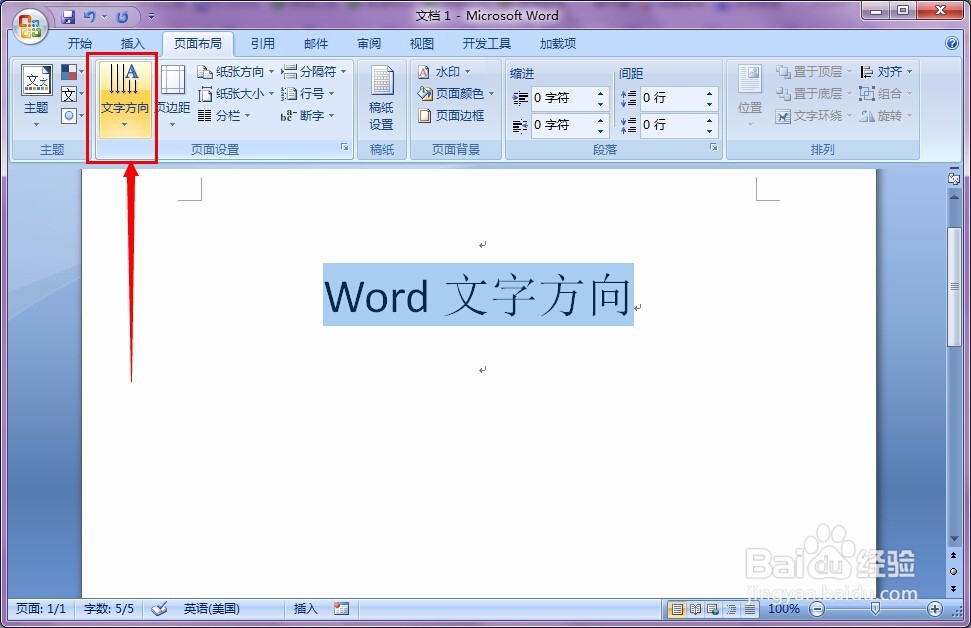Launch the 段落 paragraph dialog
971x628 pixels.
click(x=713, y=147)
